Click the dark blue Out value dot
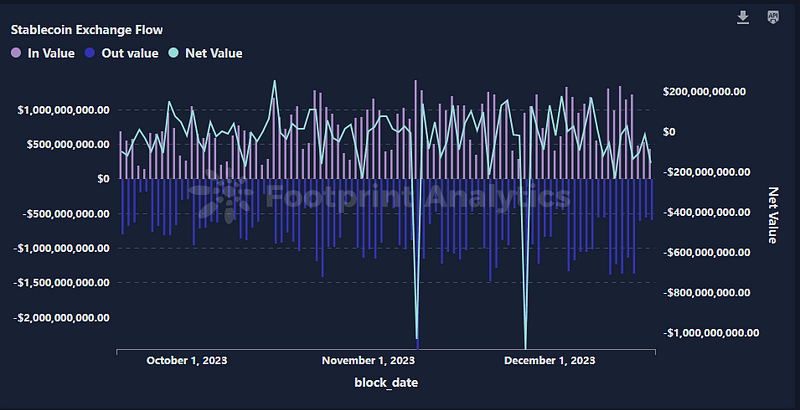 [90, 53]
